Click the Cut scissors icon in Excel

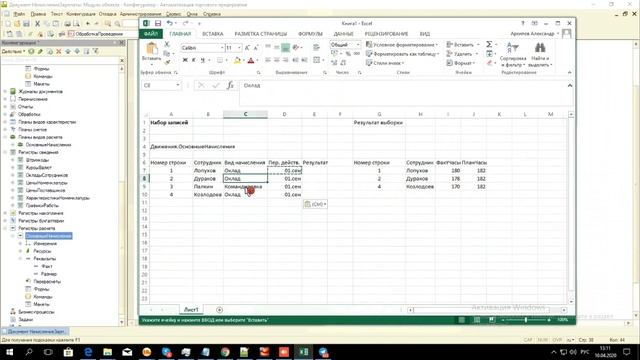tap(167, 44)
